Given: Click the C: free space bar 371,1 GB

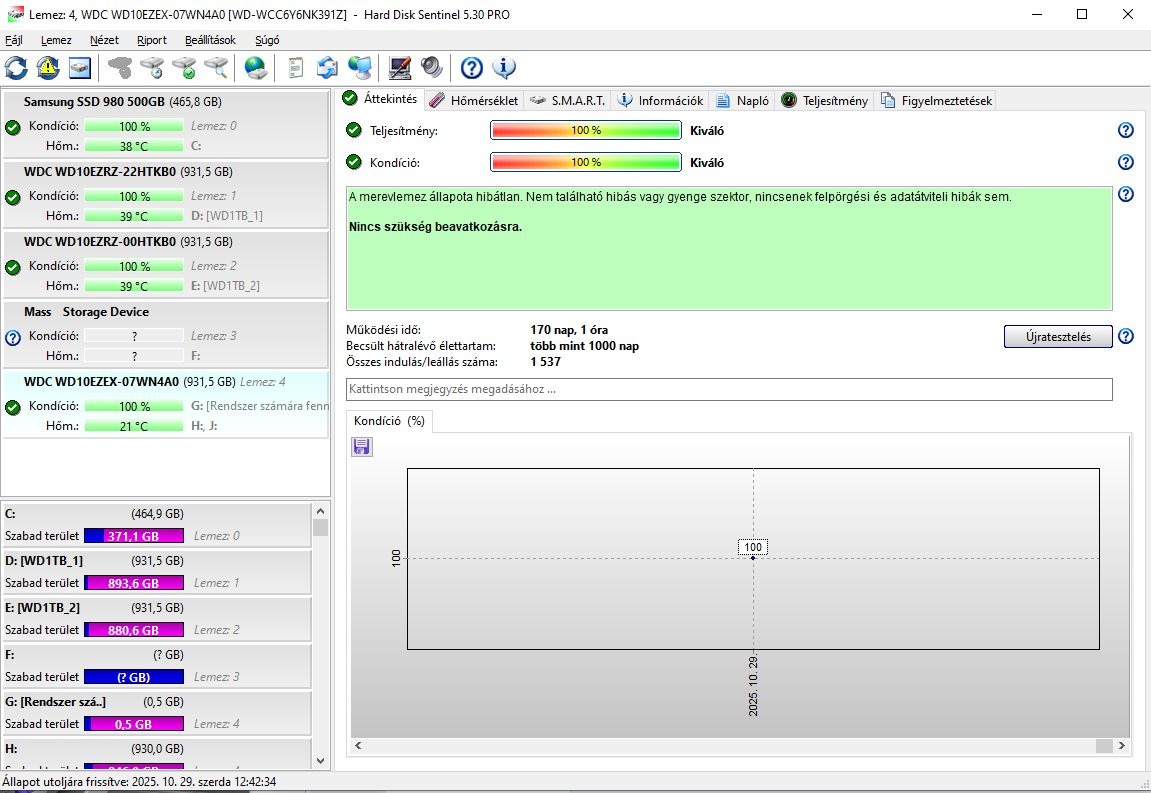Looking at the screenshot, I should [x=134, y=536].
